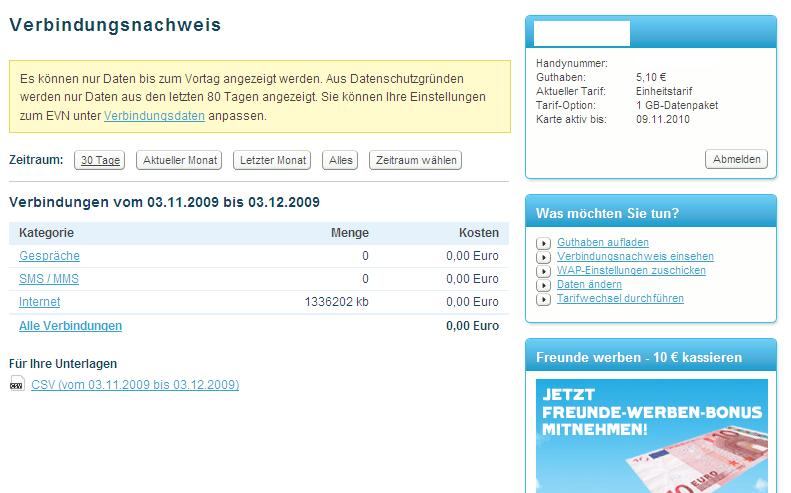Show connections for Letzter Monat

pyautogui.click(x=272, y=160)
